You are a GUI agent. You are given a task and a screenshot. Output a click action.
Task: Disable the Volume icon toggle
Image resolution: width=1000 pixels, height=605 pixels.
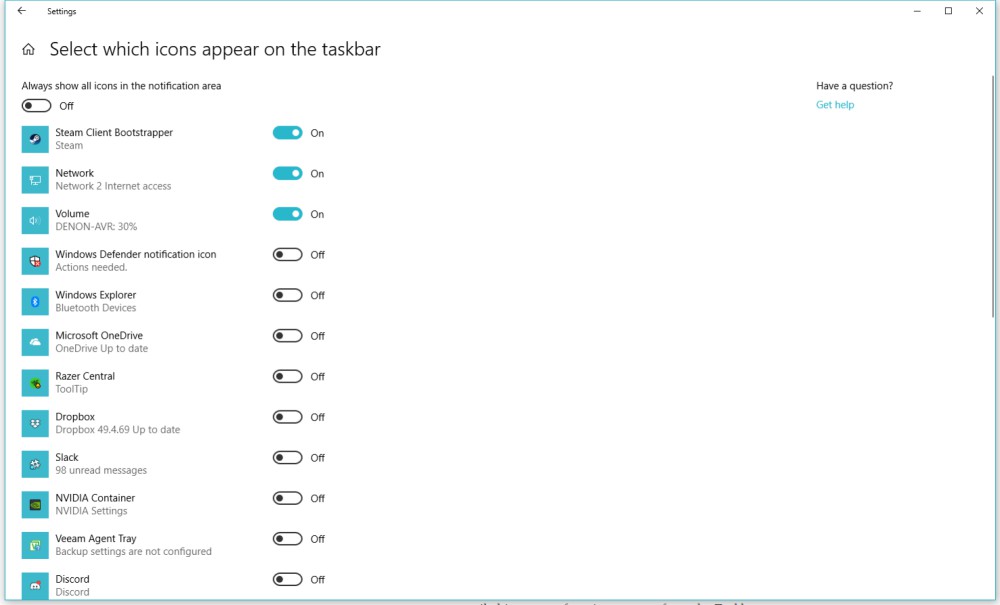(288, 214)
